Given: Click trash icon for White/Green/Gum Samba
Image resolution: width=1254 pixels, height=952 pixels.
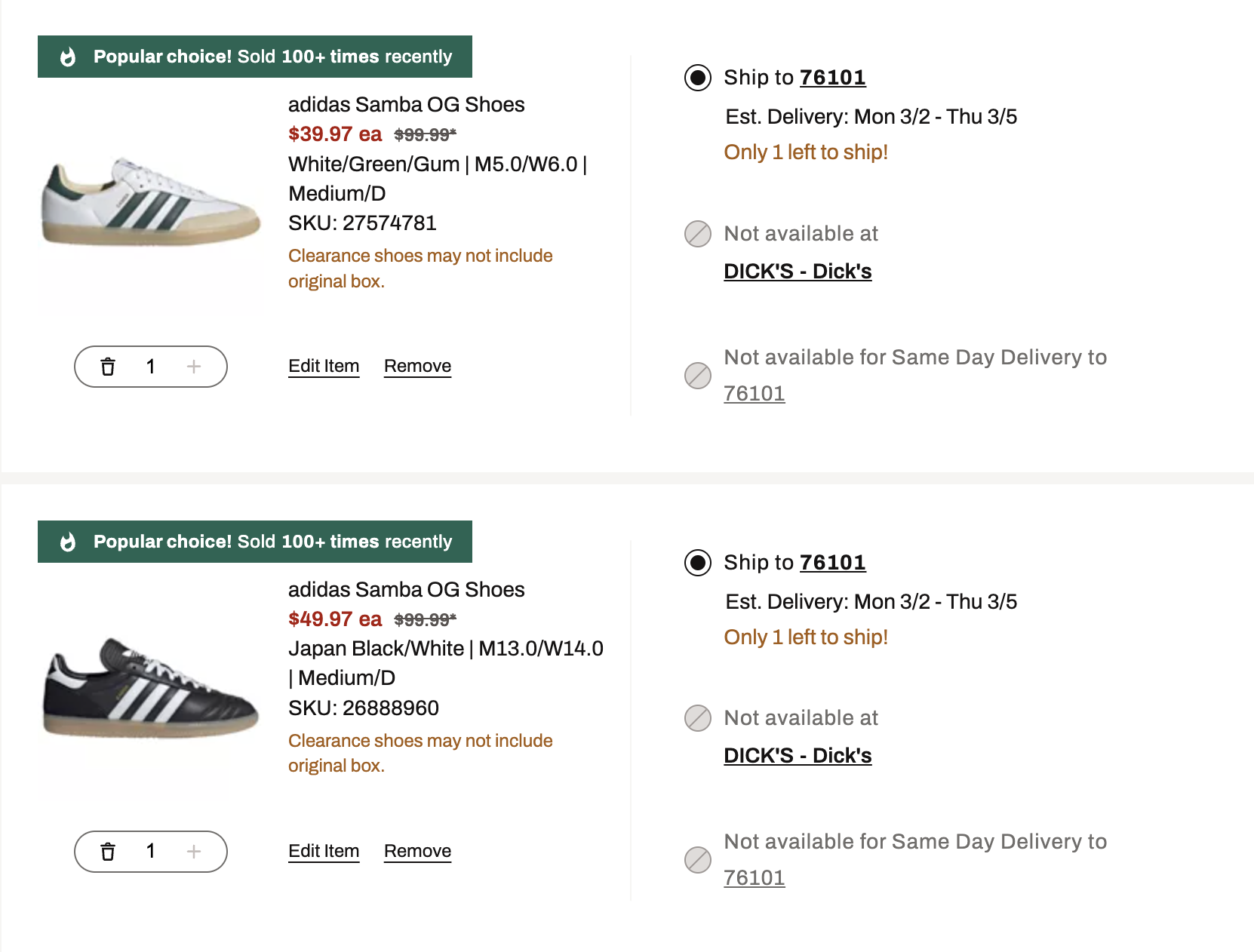Looking at the screenshot, I should (x=108, y=367).
